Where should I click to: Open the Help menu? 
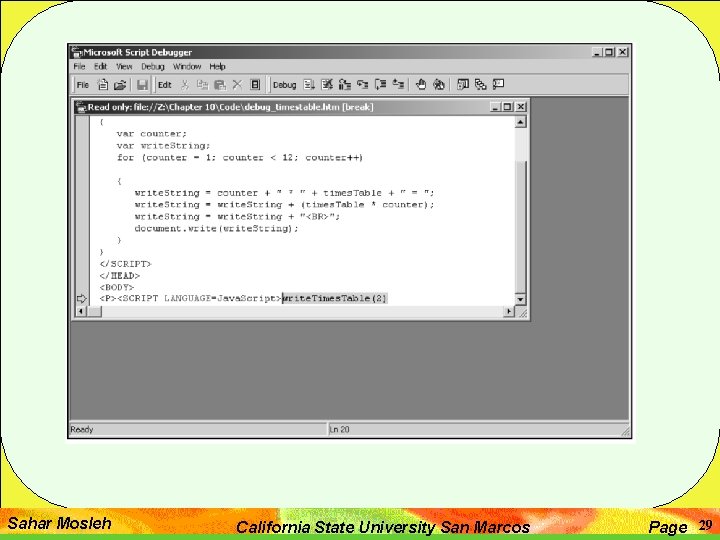pyautogui.click(x=218, y=67)
